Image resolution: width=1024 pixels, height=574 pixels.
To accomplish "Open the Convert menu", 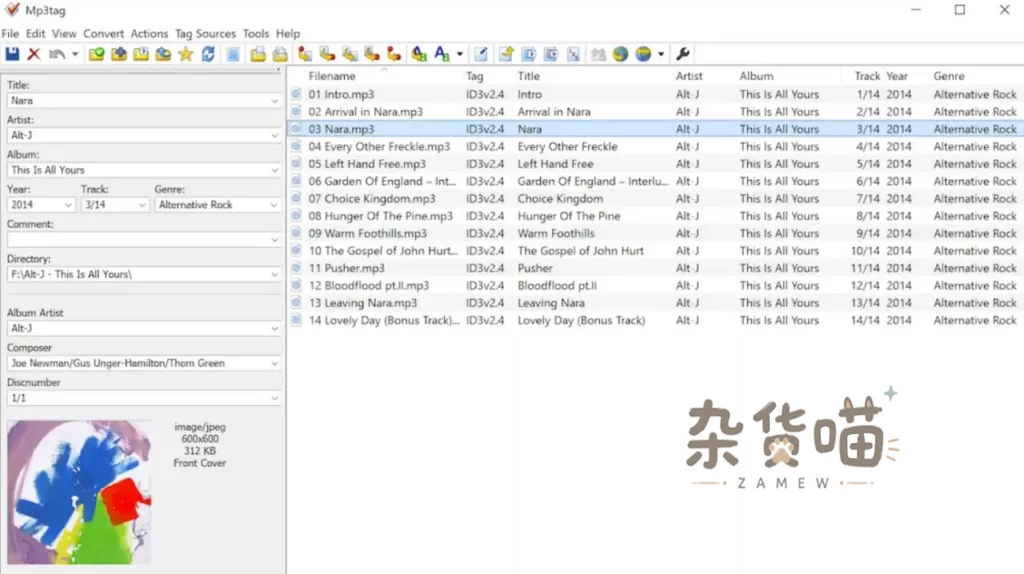I will (x=103, y=33).
